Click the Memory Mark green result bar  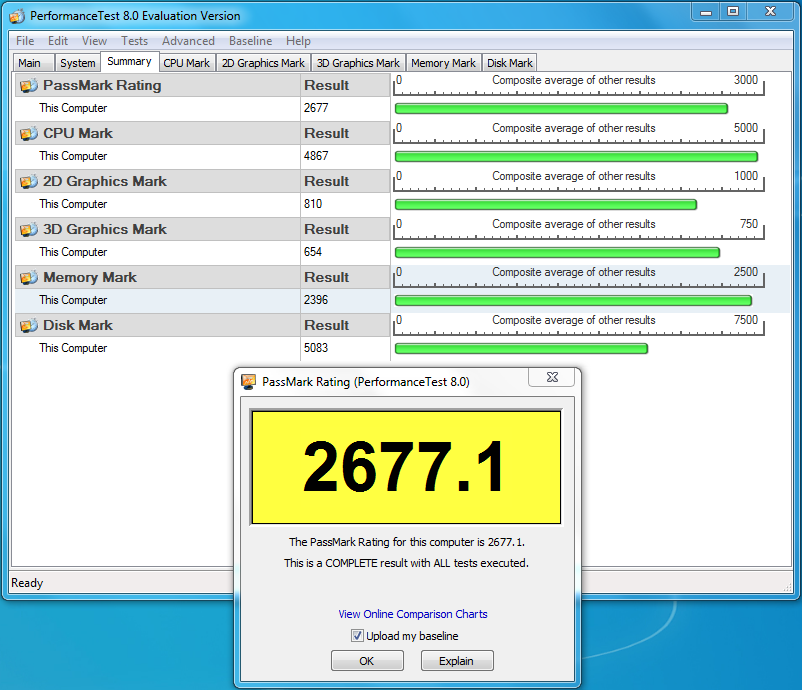[573, 301]
